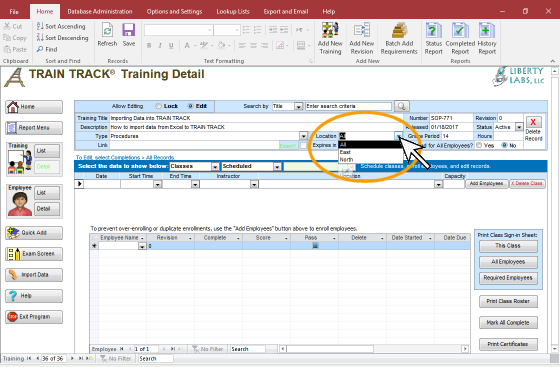Tick the Exam checkbox
Viewport: 560px width, 367px height.
click(x=303, y=145)
